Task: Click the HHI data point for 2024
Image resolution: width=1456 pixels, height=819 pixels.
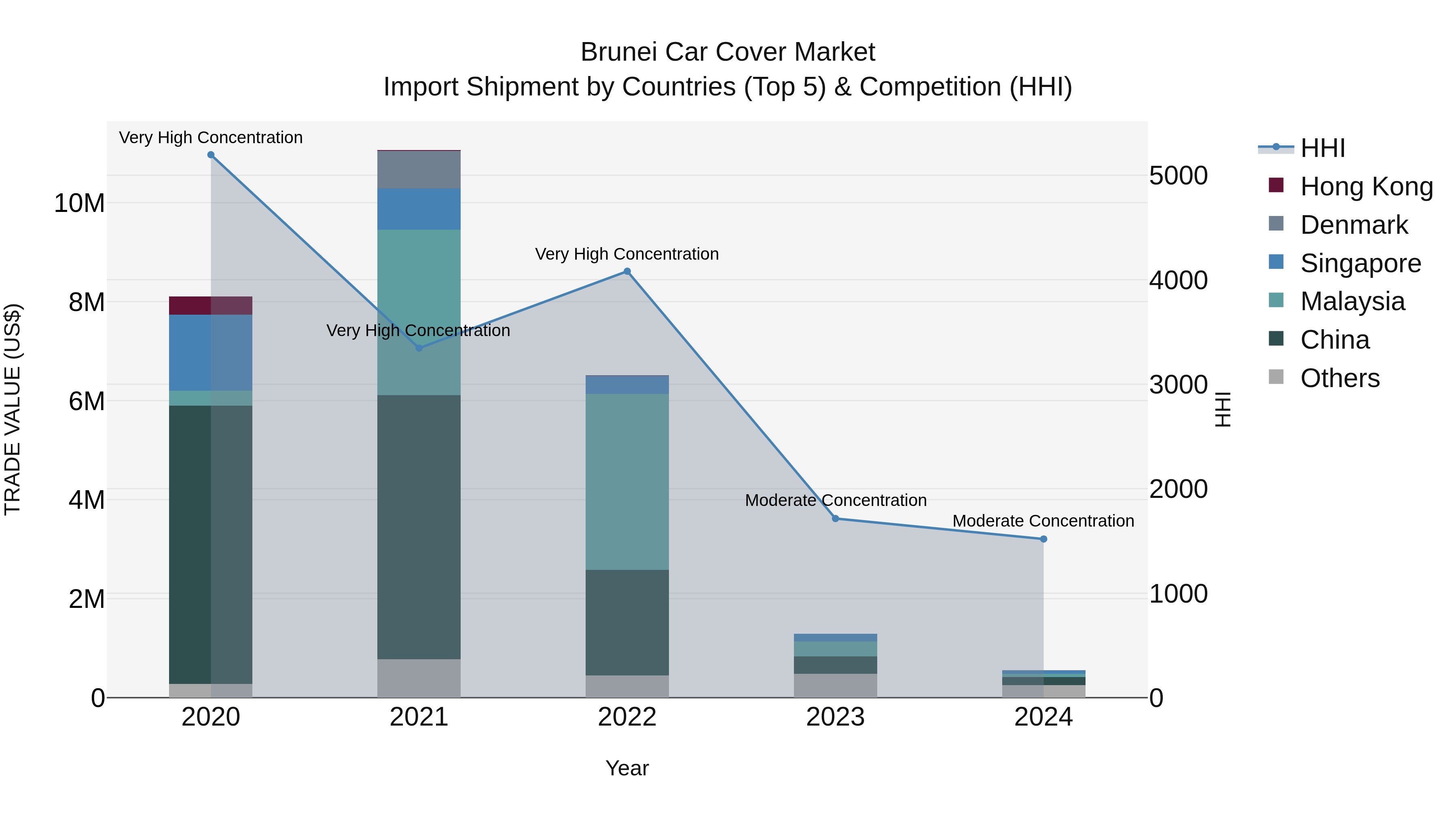Action: tap(1043, 539)
